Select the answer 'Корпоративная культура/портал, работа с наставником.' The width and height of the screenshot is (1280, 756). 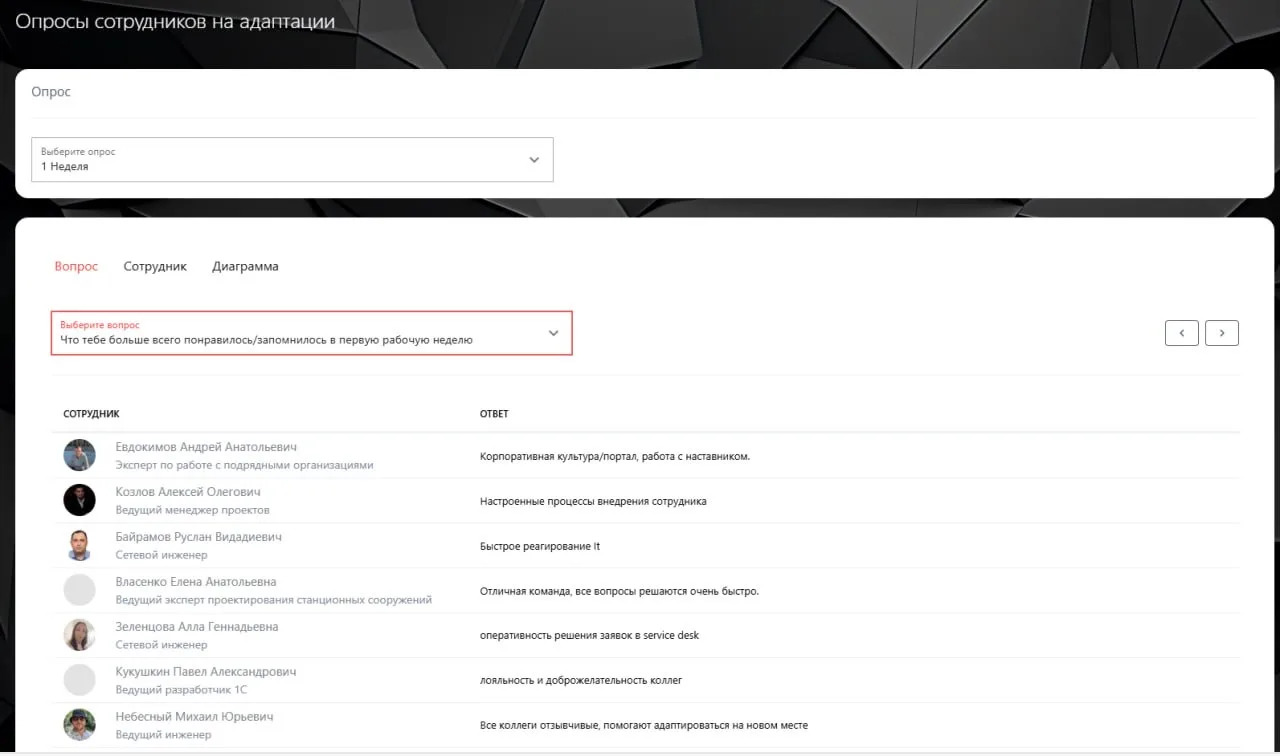click(615, 457)
